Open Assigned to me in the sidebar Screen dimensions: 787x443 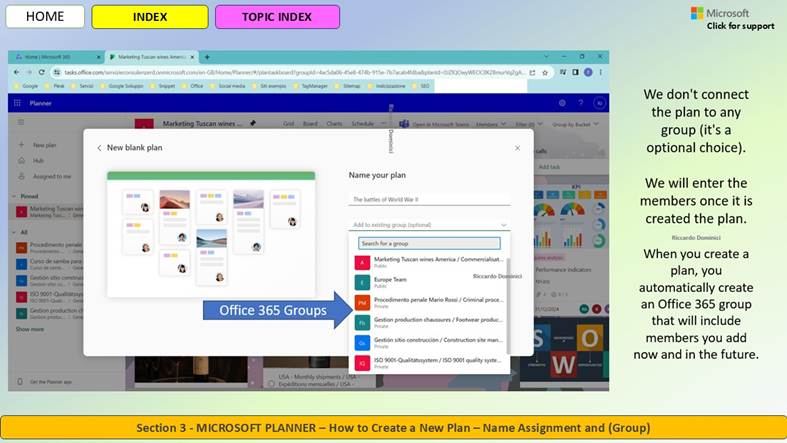[45, 177]
